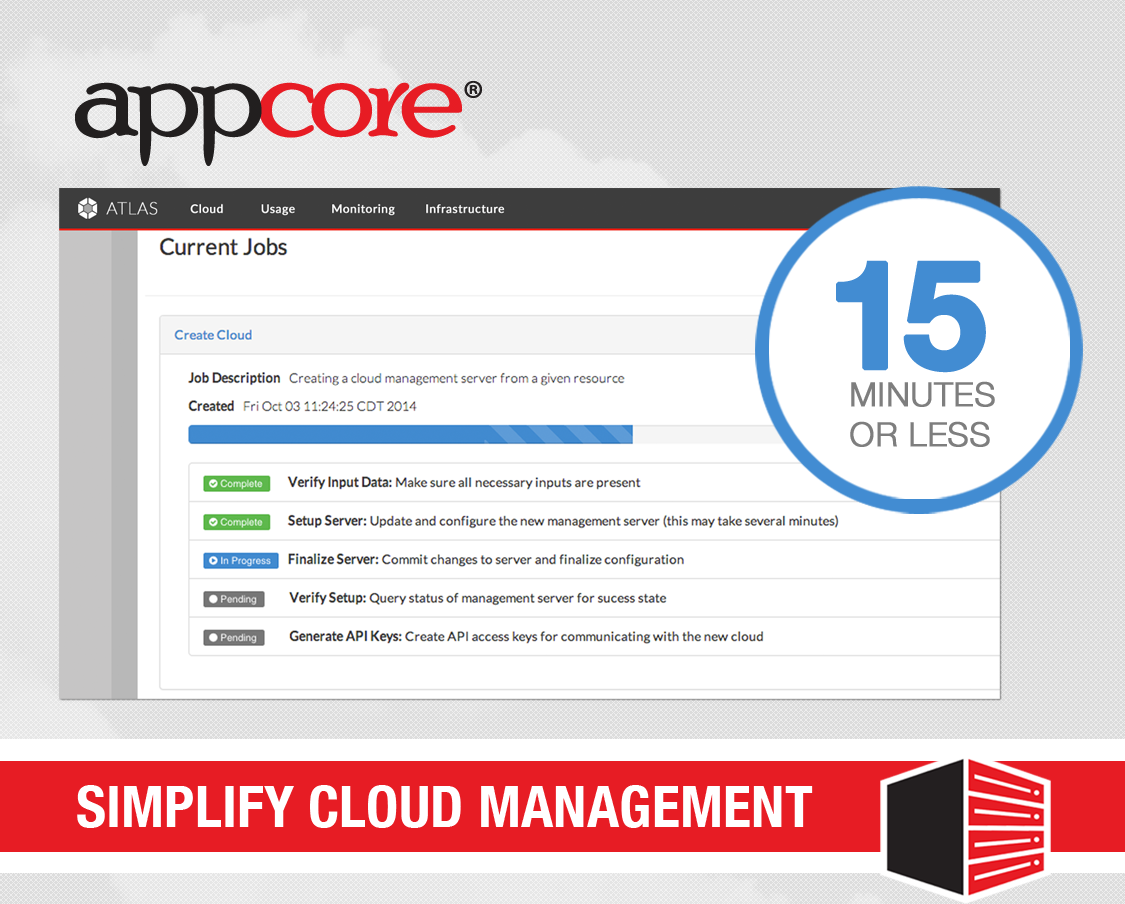Open the Infrastructure menu
The width and height of the screenshot is (1125, 904).
click(x=465, y=209)
